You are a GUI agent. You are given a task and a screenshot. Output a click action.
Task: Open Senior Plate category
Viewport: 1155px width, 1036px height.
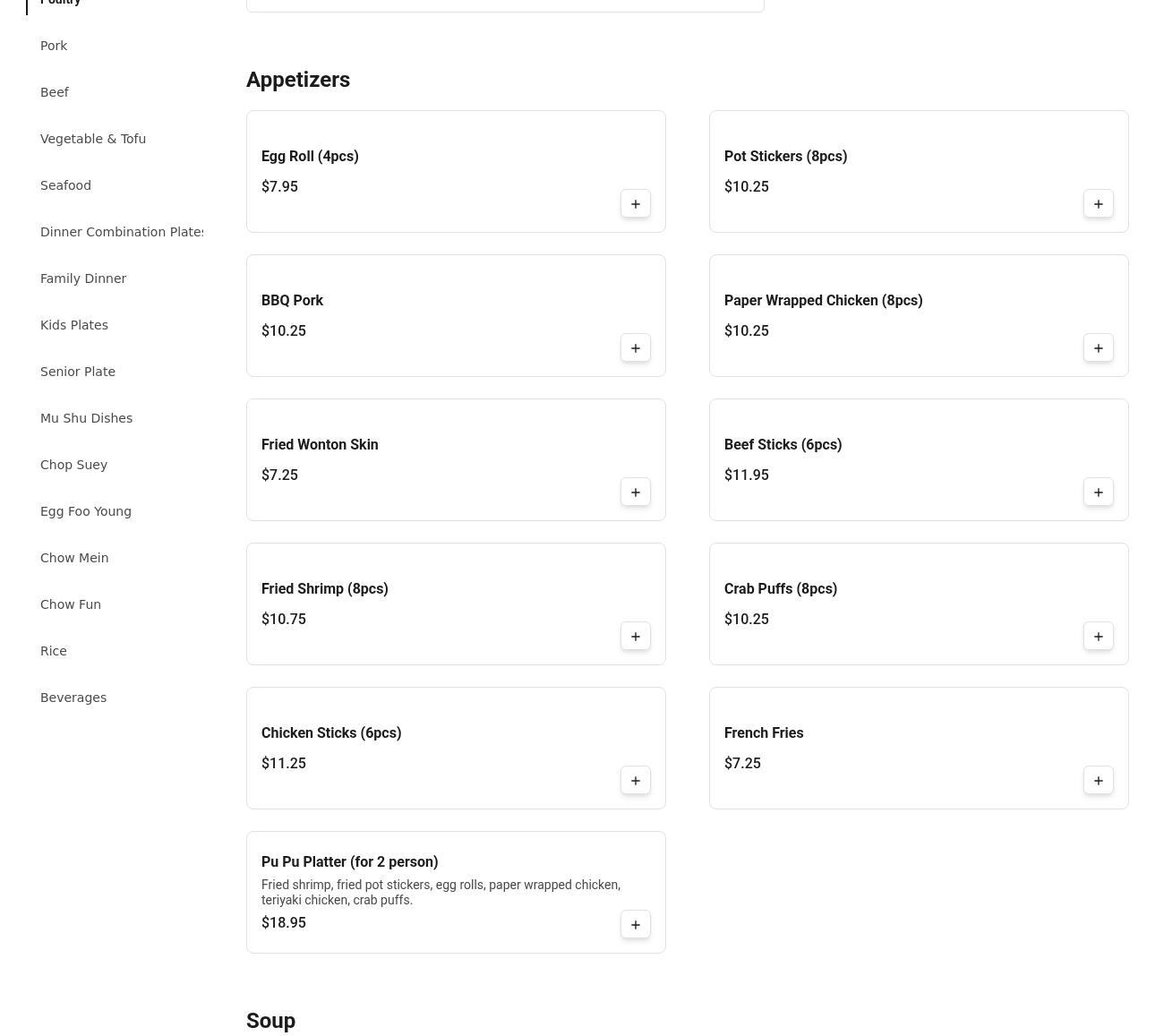78,372
